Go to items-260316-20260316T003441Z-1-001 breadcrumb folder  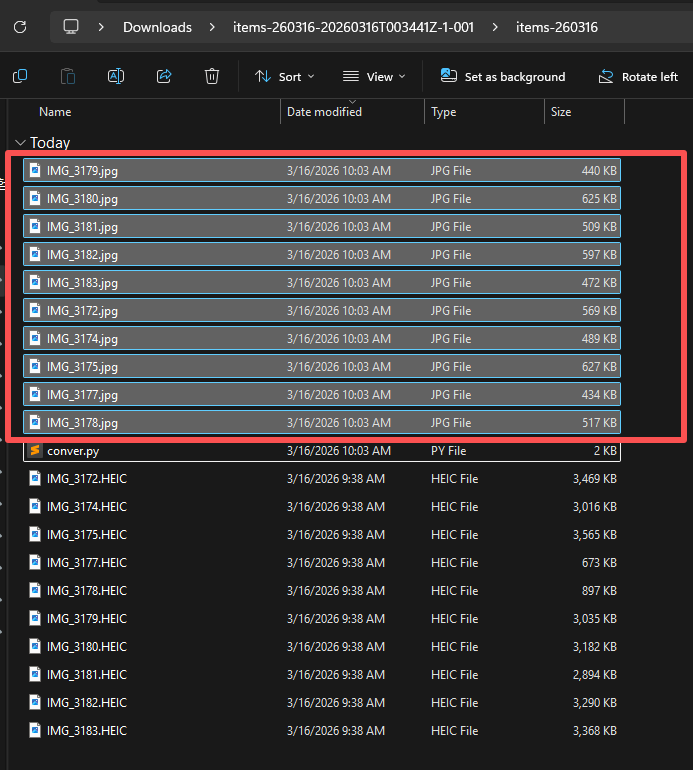pos(353,27)
